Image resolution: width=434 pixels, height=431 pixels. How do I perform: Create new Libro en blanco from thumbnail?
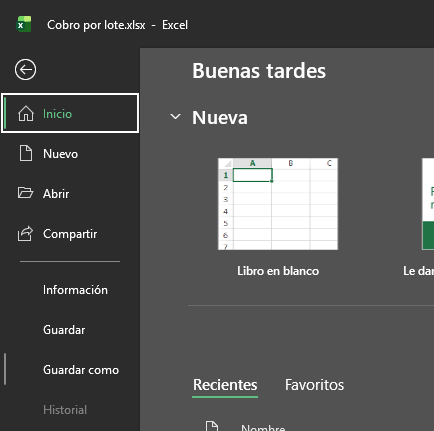(278, 204)
